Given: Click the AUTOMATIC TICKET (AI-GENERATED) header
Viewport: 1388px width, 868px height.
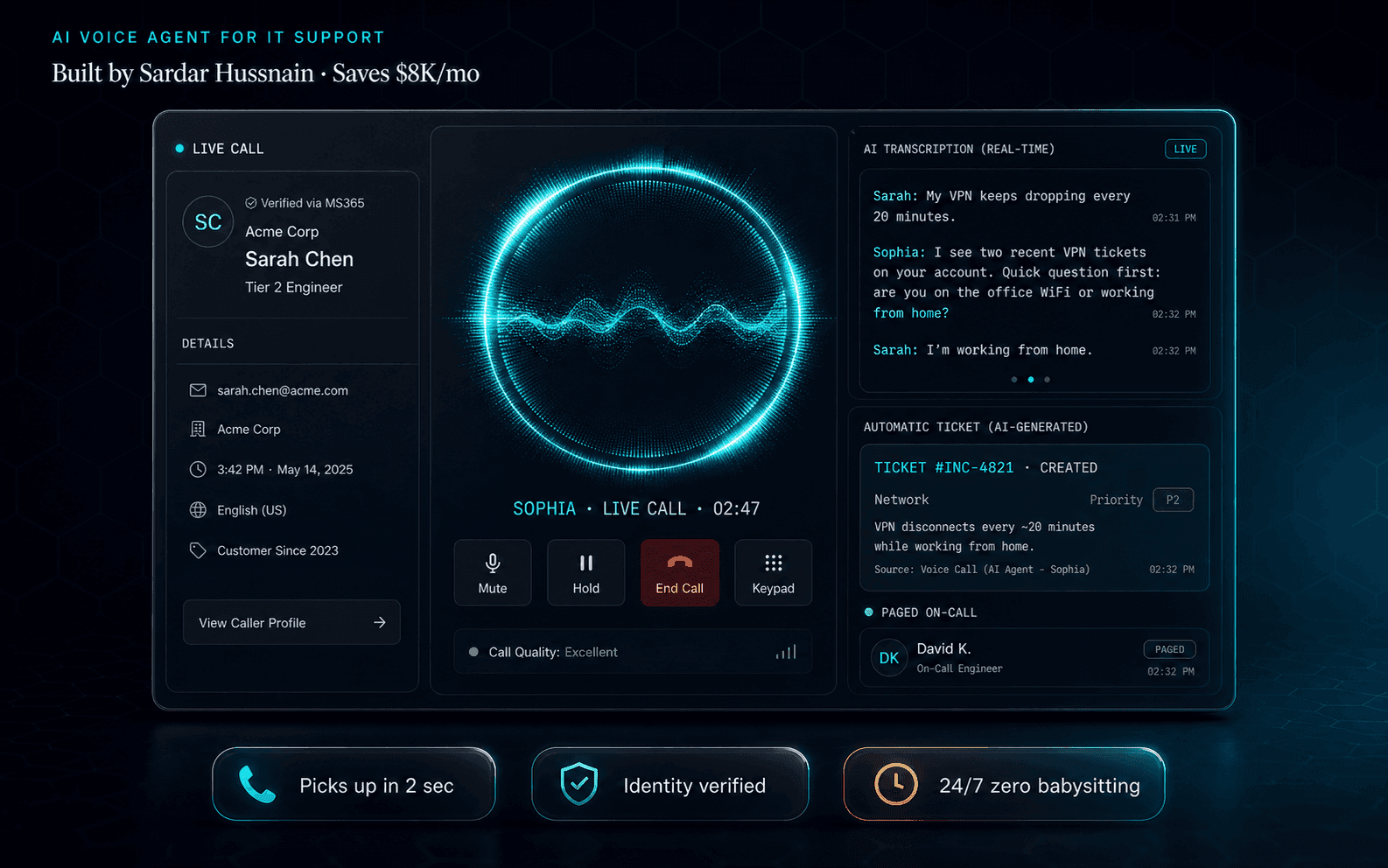Looking at the screenshot, I should 976,427.
